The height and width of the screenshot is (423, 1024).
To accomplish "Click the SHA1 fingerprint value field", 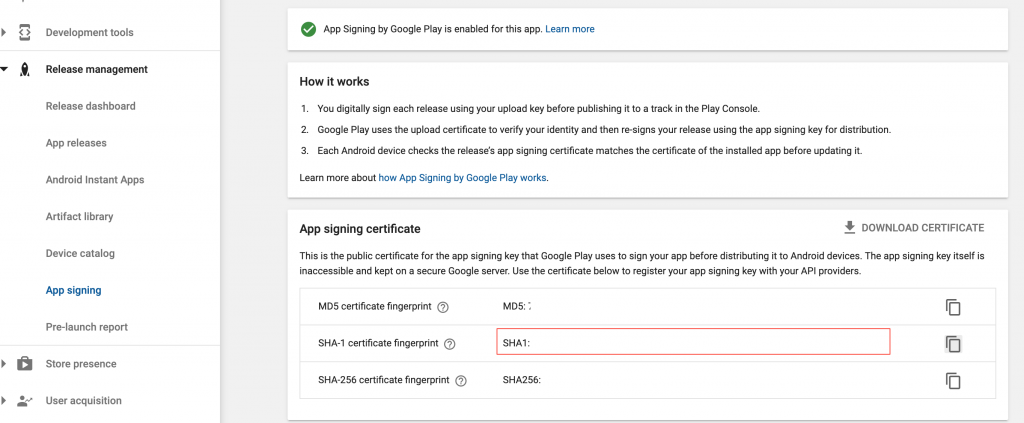I will pos(694,342).
